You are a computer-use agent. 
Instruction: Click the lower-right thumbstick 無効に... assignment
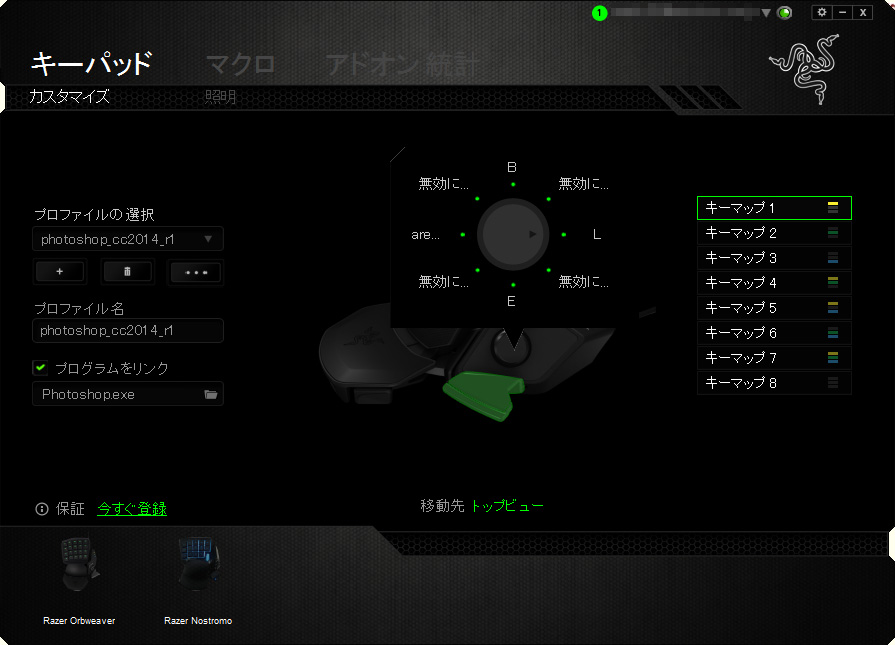[583, 281]
